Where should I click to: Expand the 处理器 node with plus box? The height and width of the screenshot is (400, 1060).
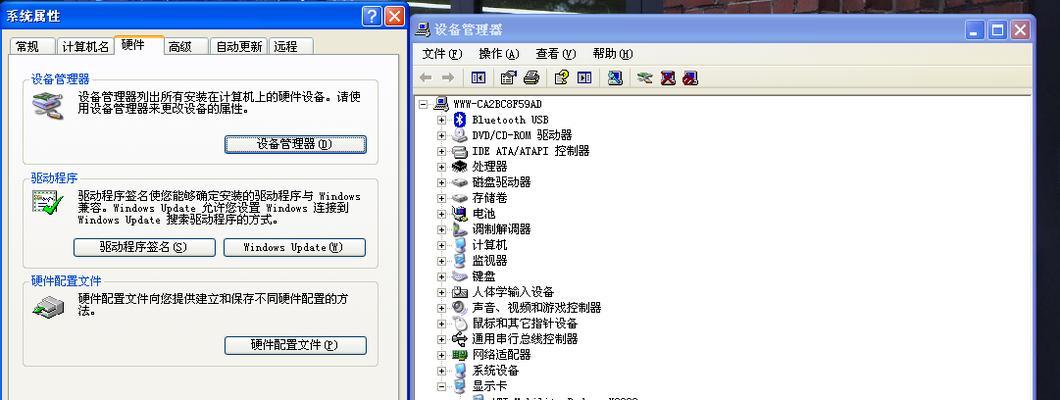441,166
